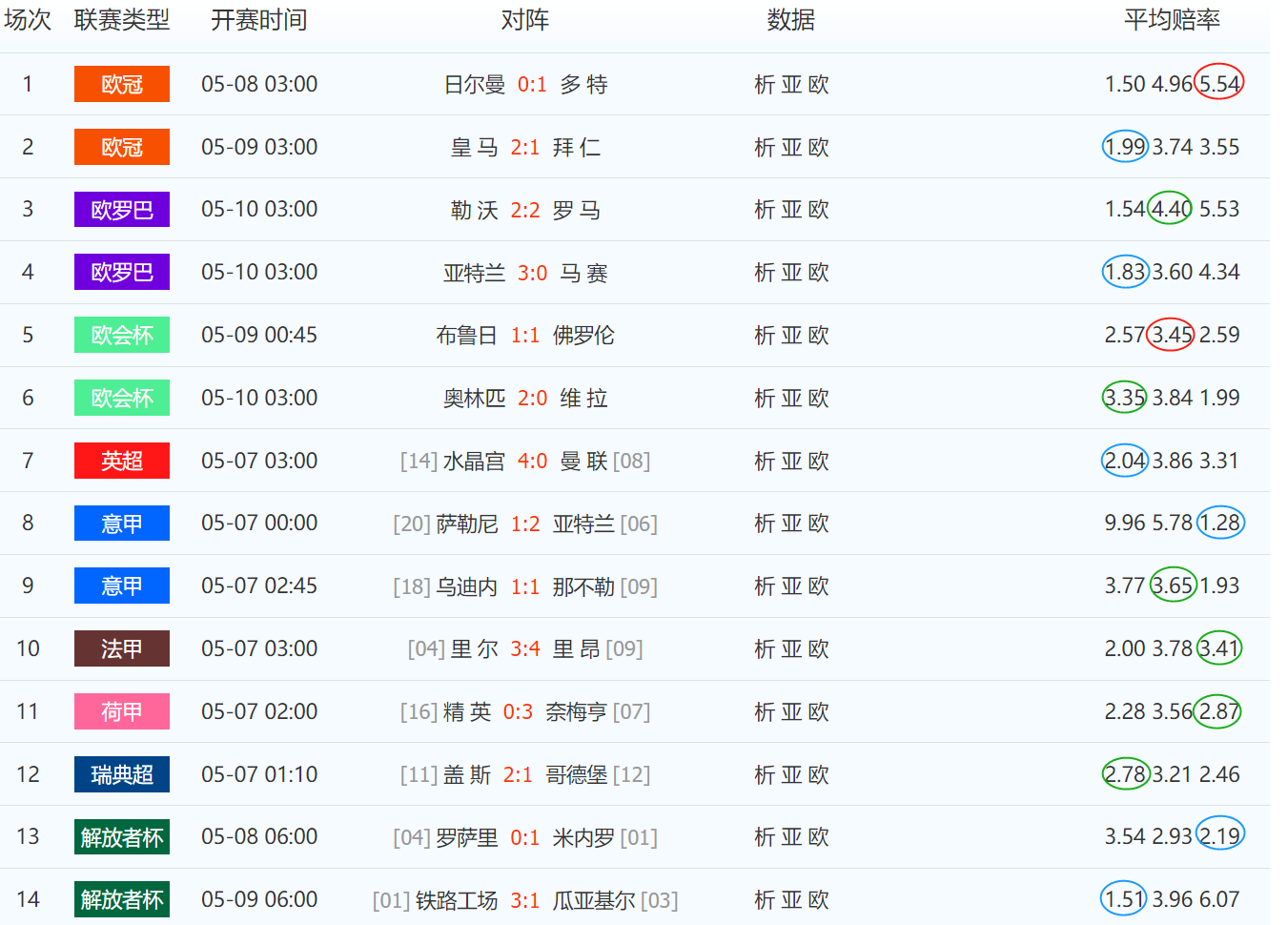Click the circled odds value 3.45

[x=1172, y=335]
